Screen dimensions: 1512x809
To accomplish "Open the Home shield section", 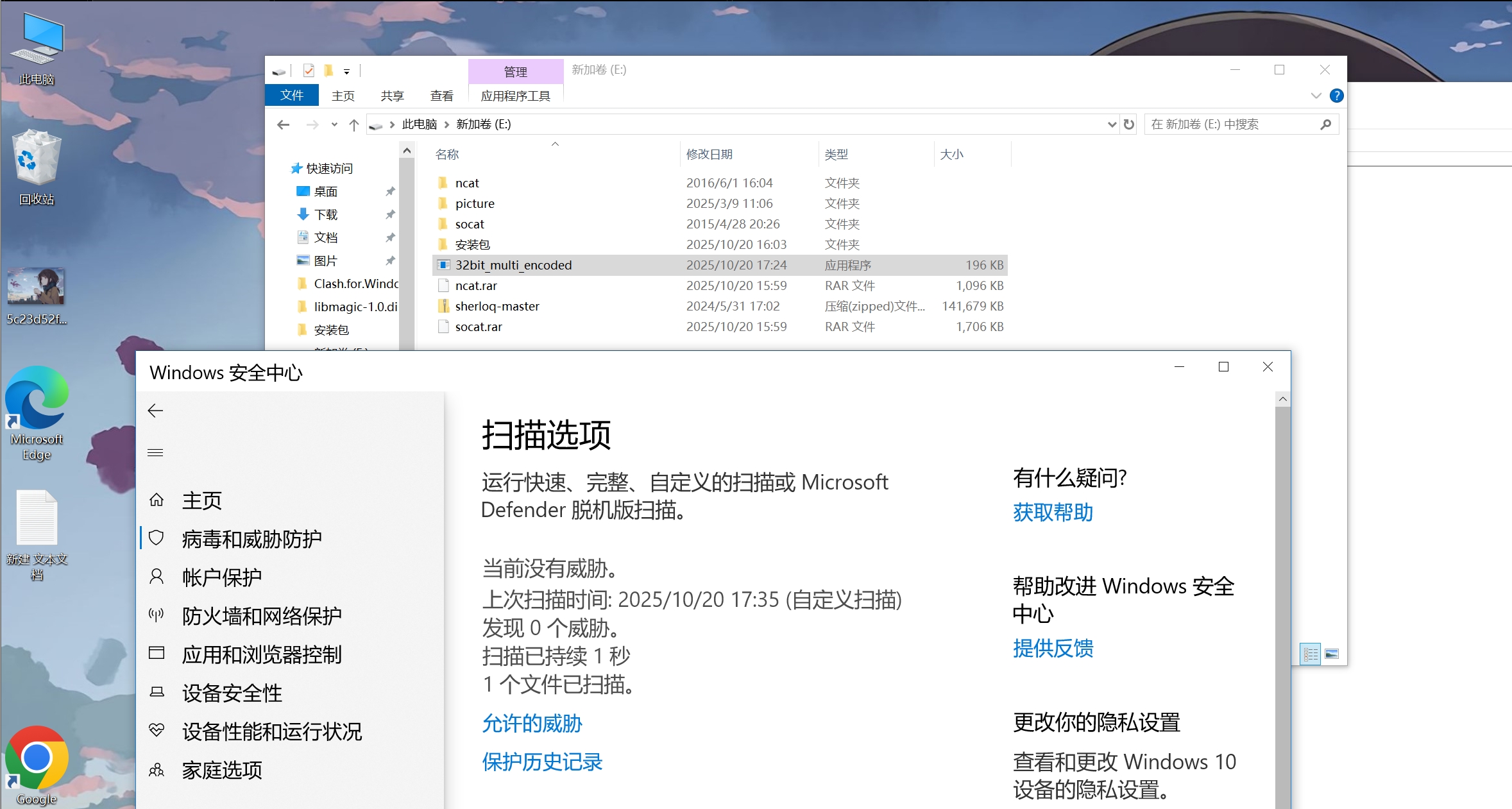I will pyautogui.click(x=201, y=500).
